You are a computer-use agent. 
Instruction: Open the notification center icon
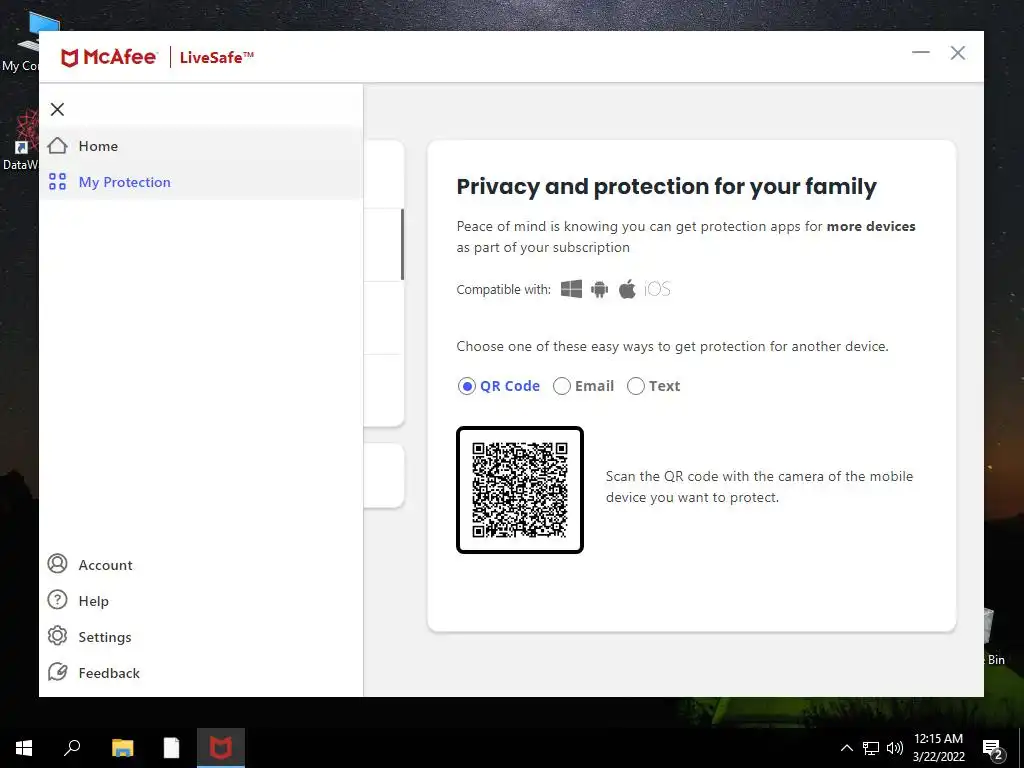pos(993,749)
